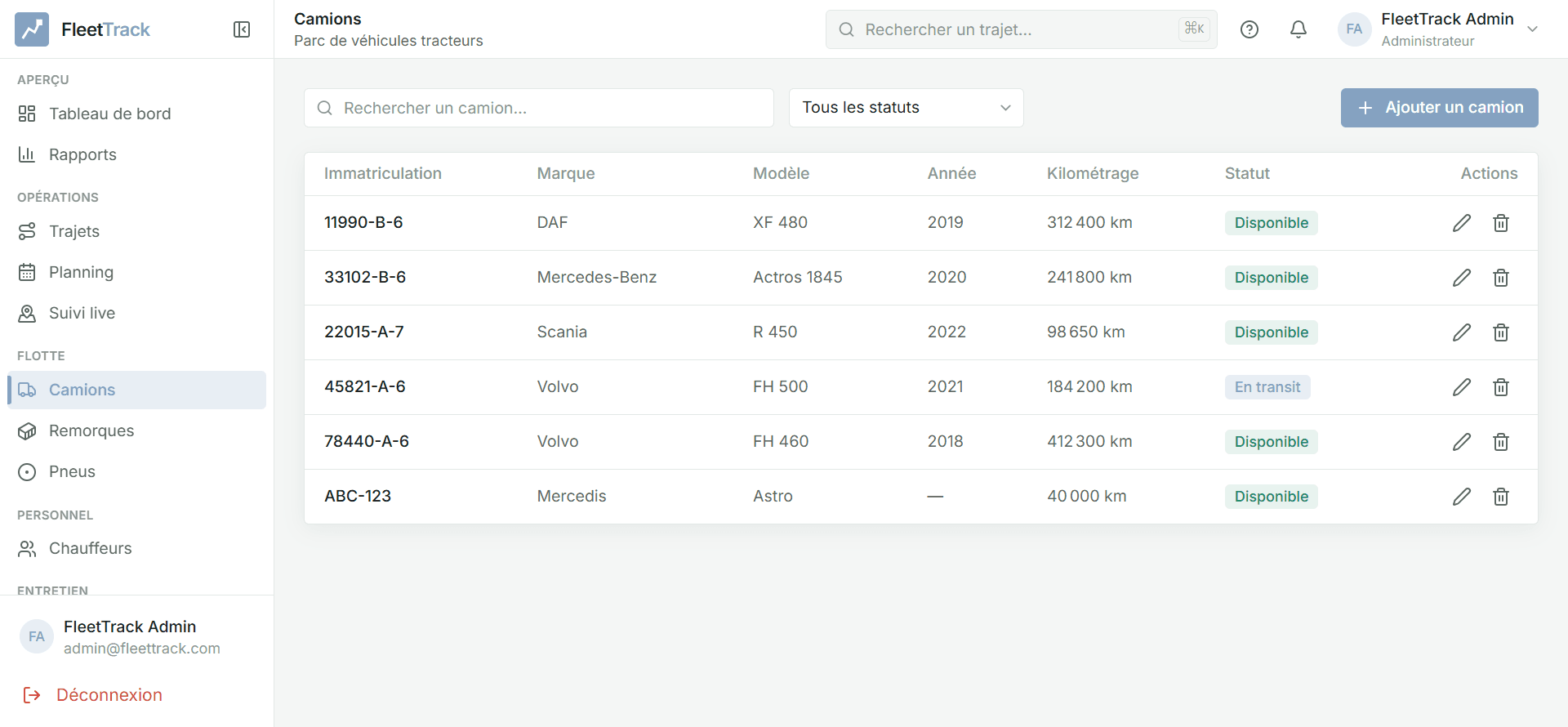Click Ajouter un camion button

point(1439,108)
